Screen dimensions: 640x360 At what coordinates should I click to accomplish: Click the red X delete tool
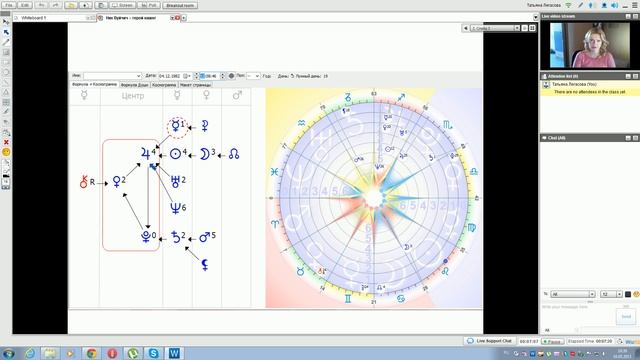6,142
